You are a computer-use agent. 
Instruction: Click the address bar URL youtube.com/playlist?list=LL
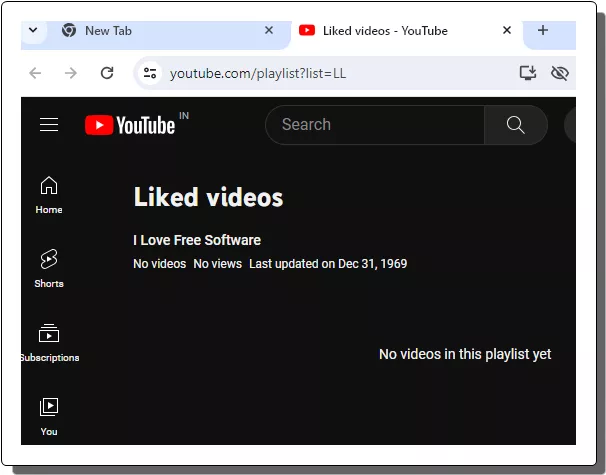click(x=258, y=73)
